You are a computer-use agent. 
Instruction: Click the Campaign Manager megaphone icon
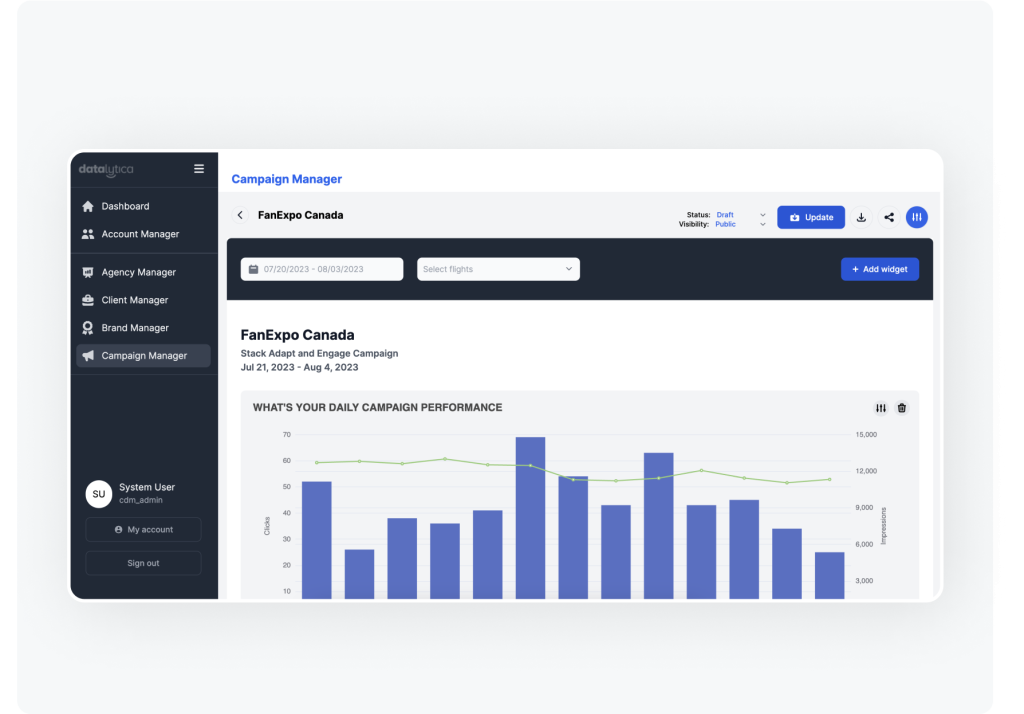88,355
